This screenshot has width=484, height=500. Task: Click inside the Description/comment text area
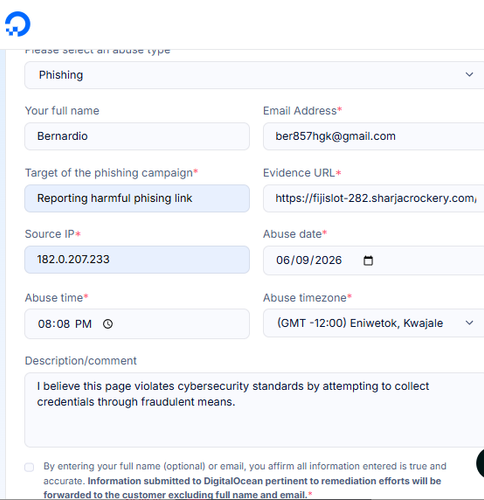point(254,410)
